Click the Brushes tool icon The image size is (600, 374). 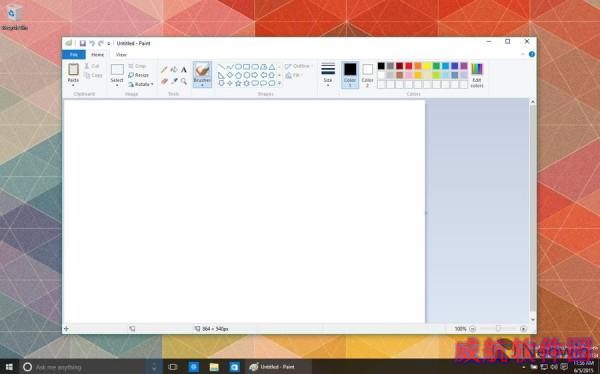pyautogui.click(x=202, y=70)
